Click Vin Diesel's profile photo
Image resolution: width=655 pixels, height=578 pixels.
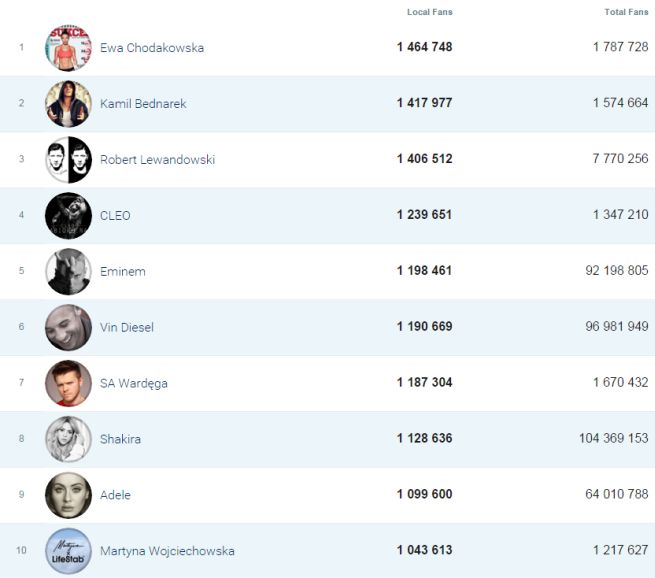pyautogui.click(x=68, y=328)
